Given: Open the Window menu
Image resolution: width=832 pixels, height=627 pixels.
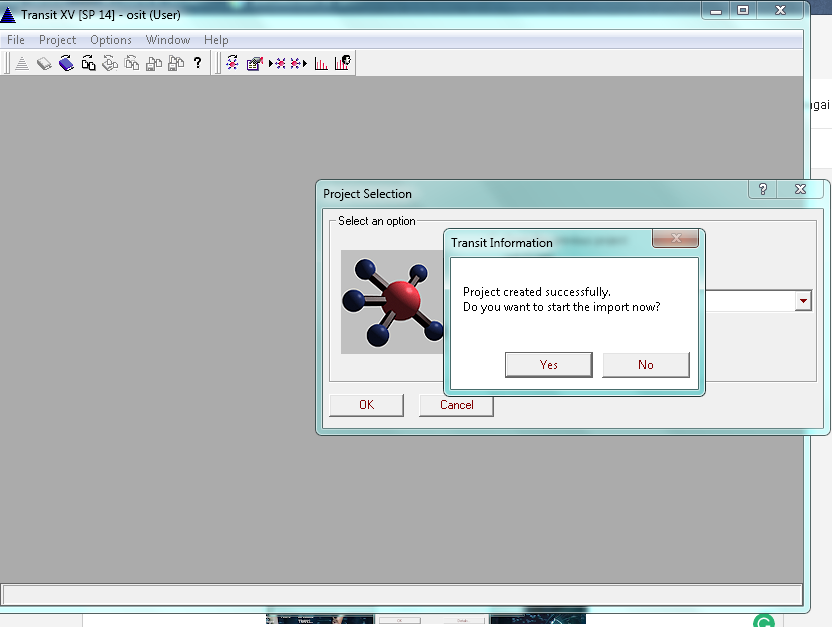Looking at the screenshot, I should coord(168,40).
